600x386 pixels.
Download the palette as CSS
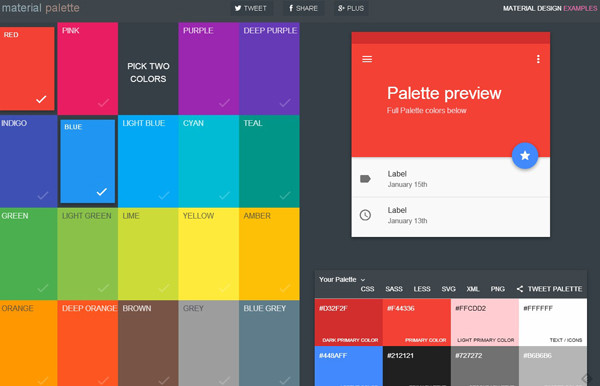coord(367,289)
